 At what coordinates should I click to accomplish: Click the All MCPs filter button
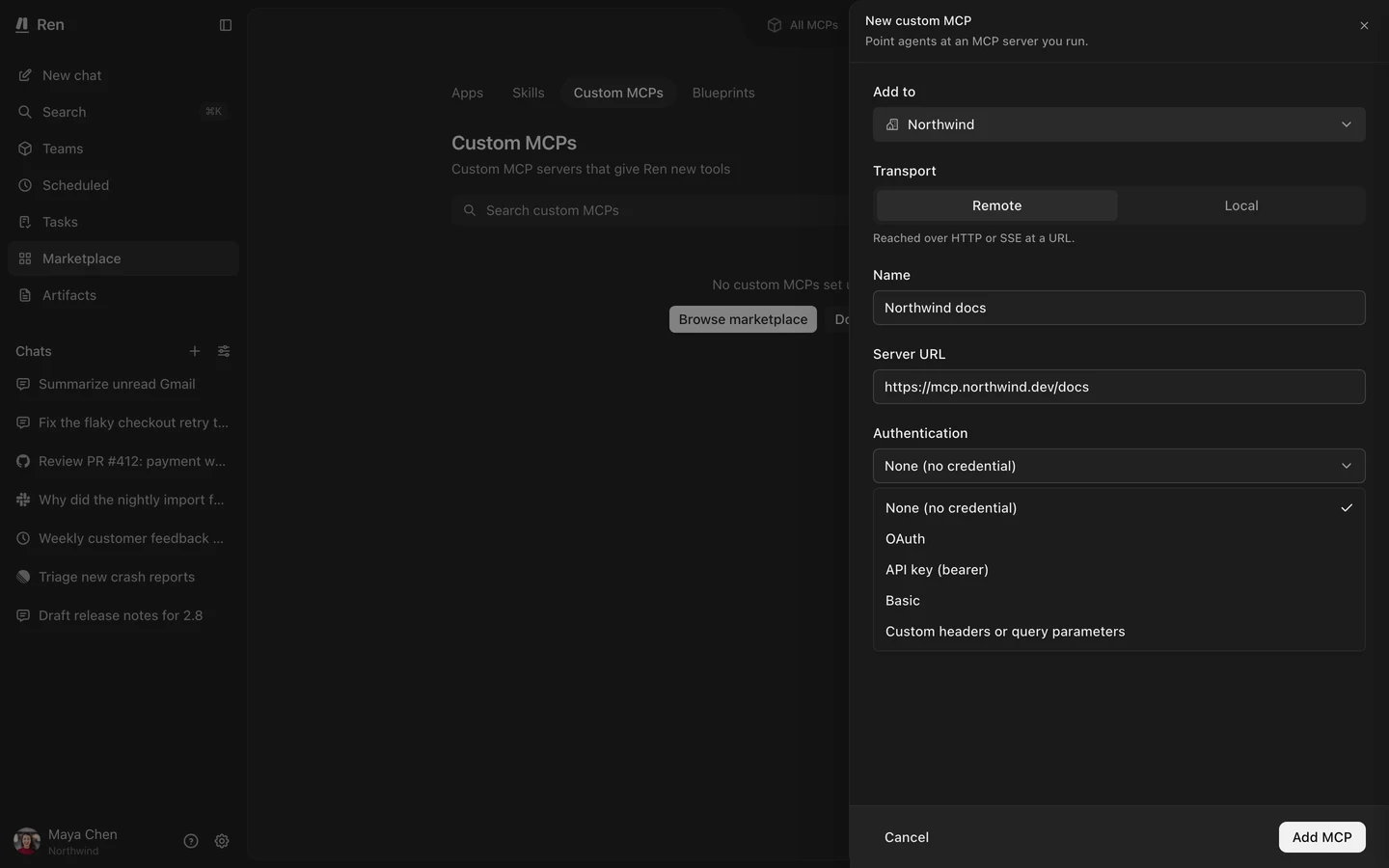click(803, 25)
